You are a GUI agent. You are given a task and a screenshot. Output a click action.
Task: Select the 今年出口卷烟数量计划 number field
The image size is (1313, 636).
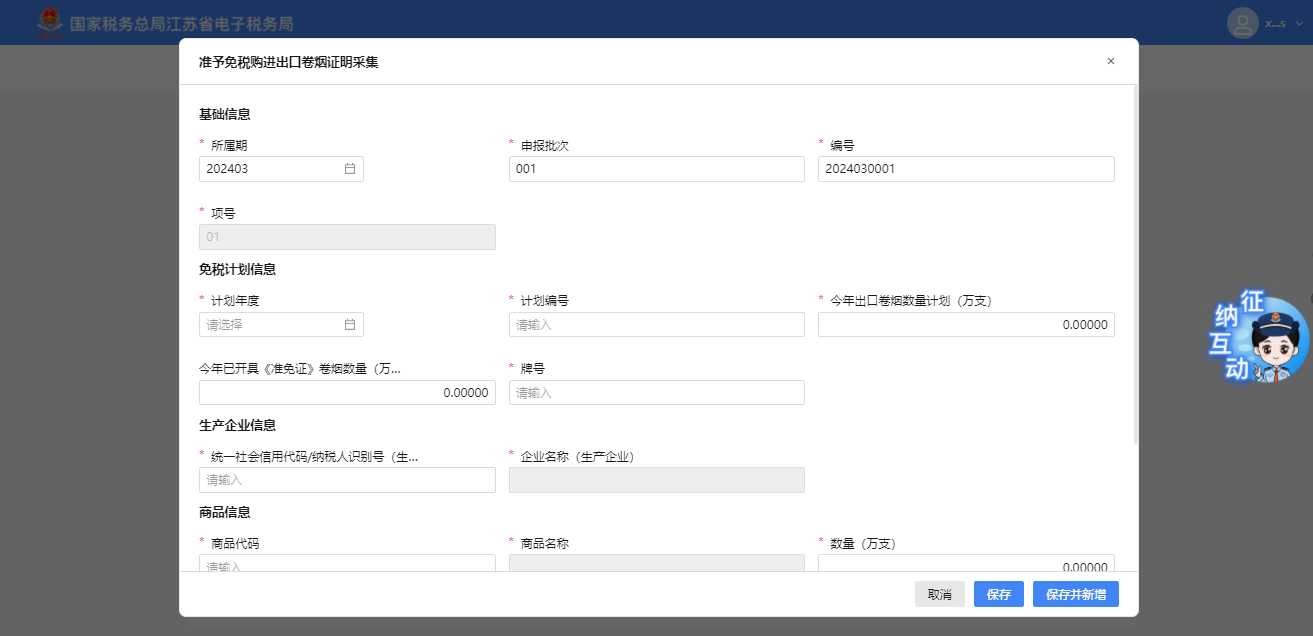point(965,325)
